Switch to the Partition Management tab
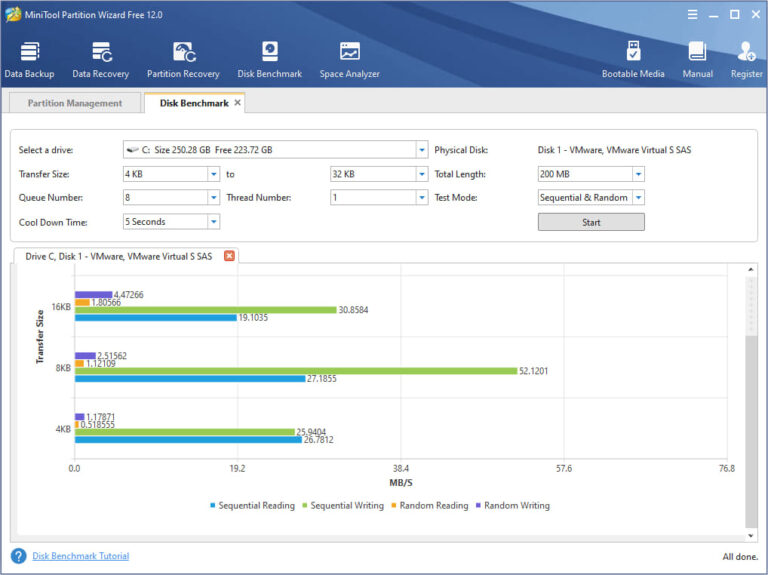768x575 pixels. (75, 103)
